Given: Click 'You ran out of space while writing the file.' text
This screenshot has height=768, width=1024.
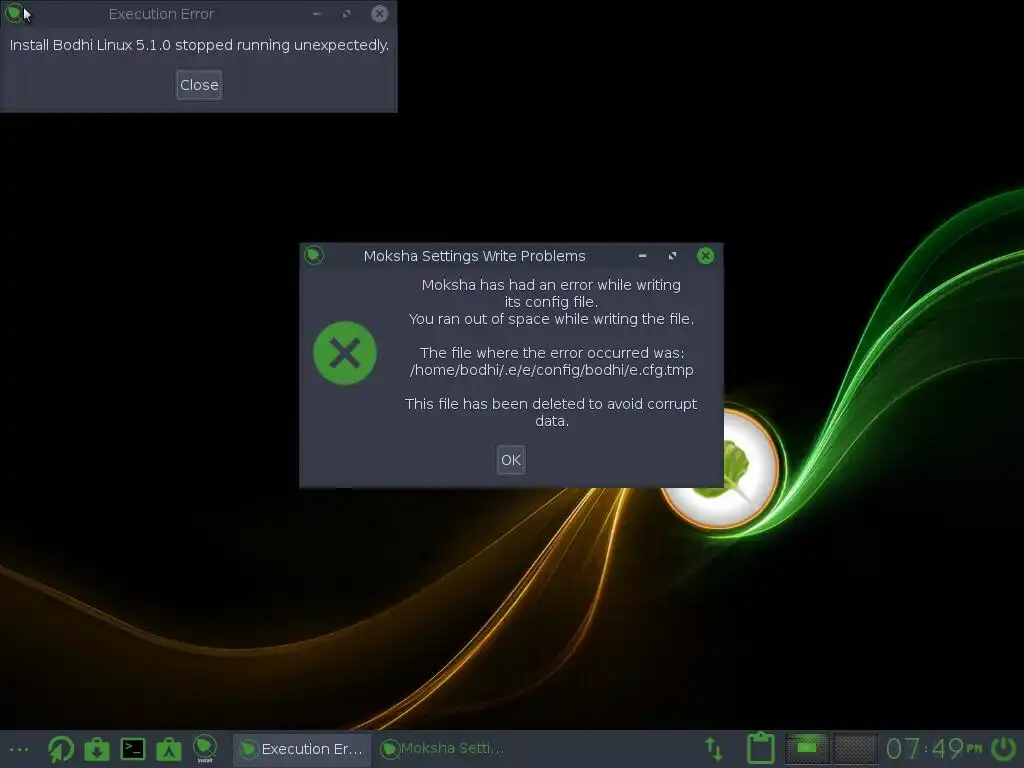Looking at the screenshot, I should pos(551,319).
